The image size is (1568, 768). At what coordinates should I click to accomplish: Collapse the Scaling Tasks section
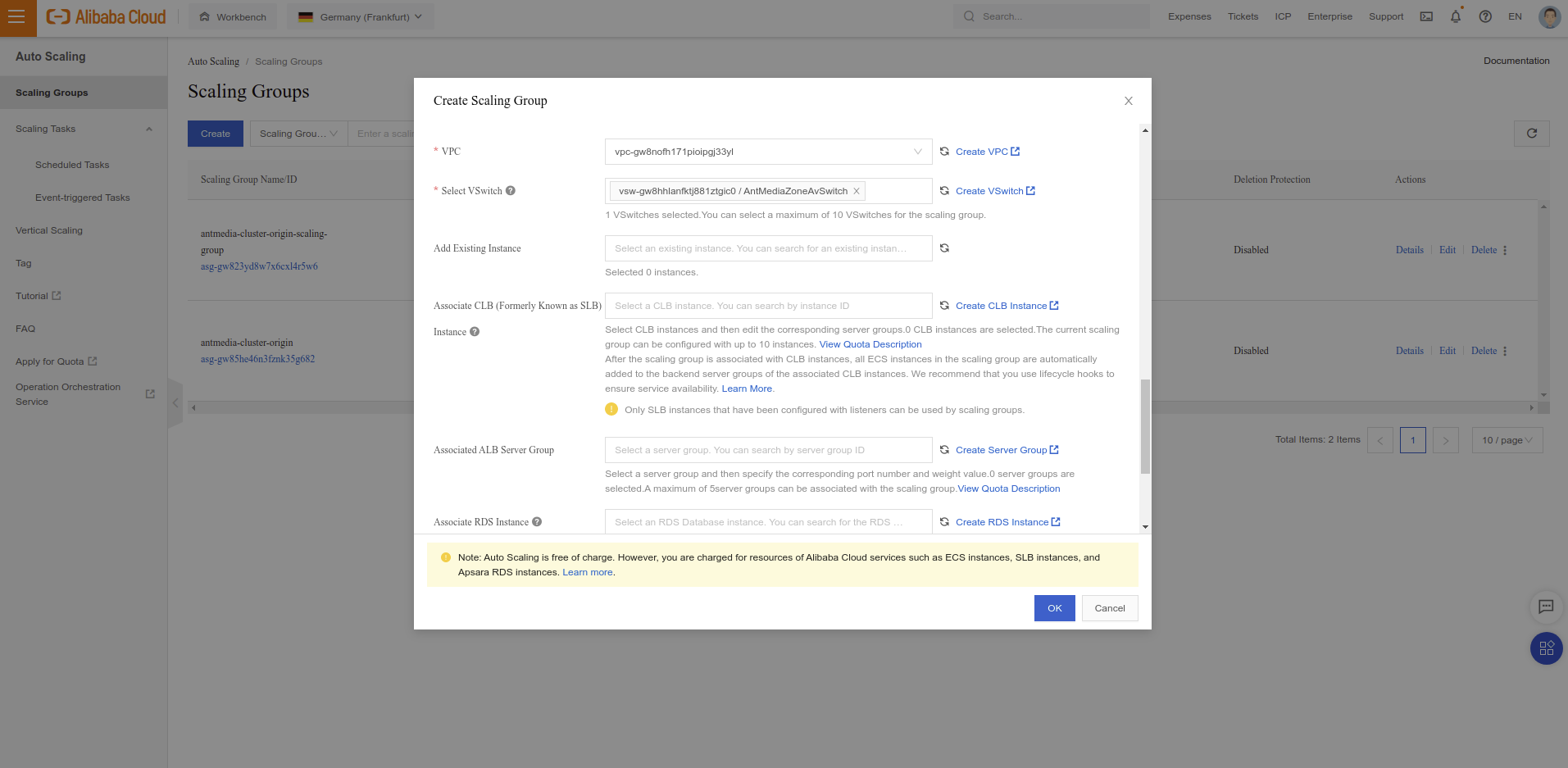(x=149, y=129)
